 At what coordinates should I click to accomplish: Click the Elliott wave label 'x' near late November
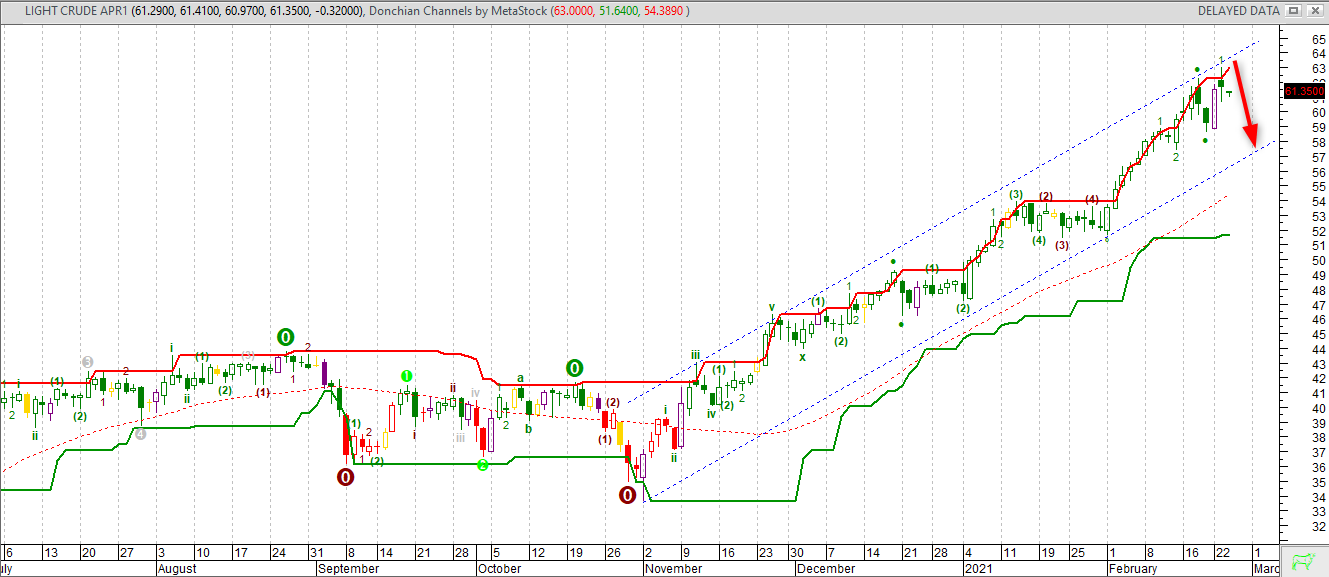[801, 356]
